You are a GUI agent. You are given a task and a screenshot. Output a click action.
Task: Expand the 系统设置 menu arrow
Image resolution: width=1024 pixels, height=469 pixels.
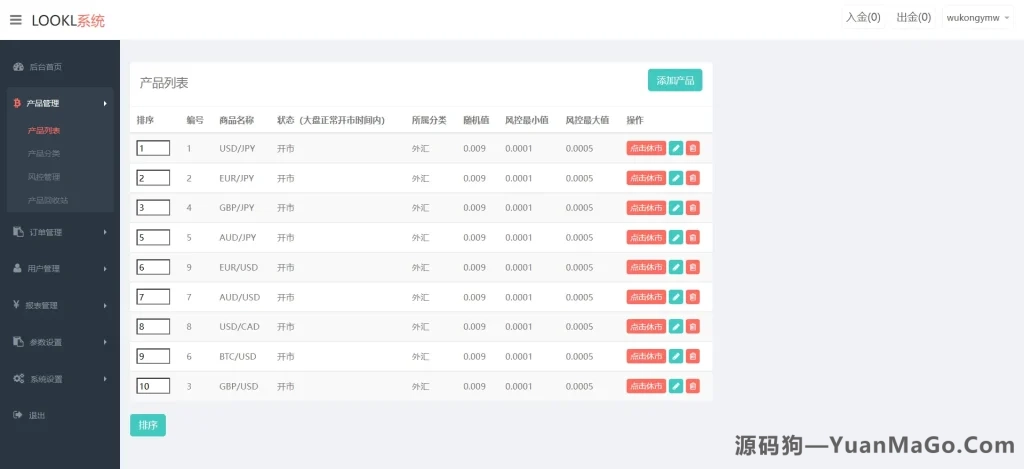[x=104, y=379]
